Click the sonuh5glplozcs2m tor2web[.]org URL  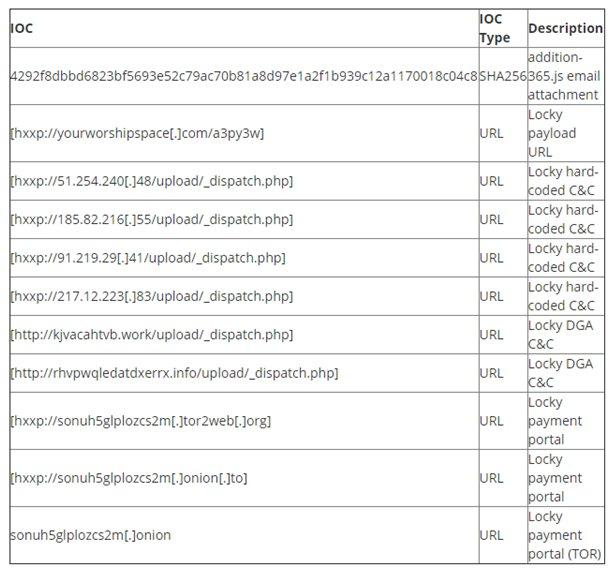coord(140,421)
